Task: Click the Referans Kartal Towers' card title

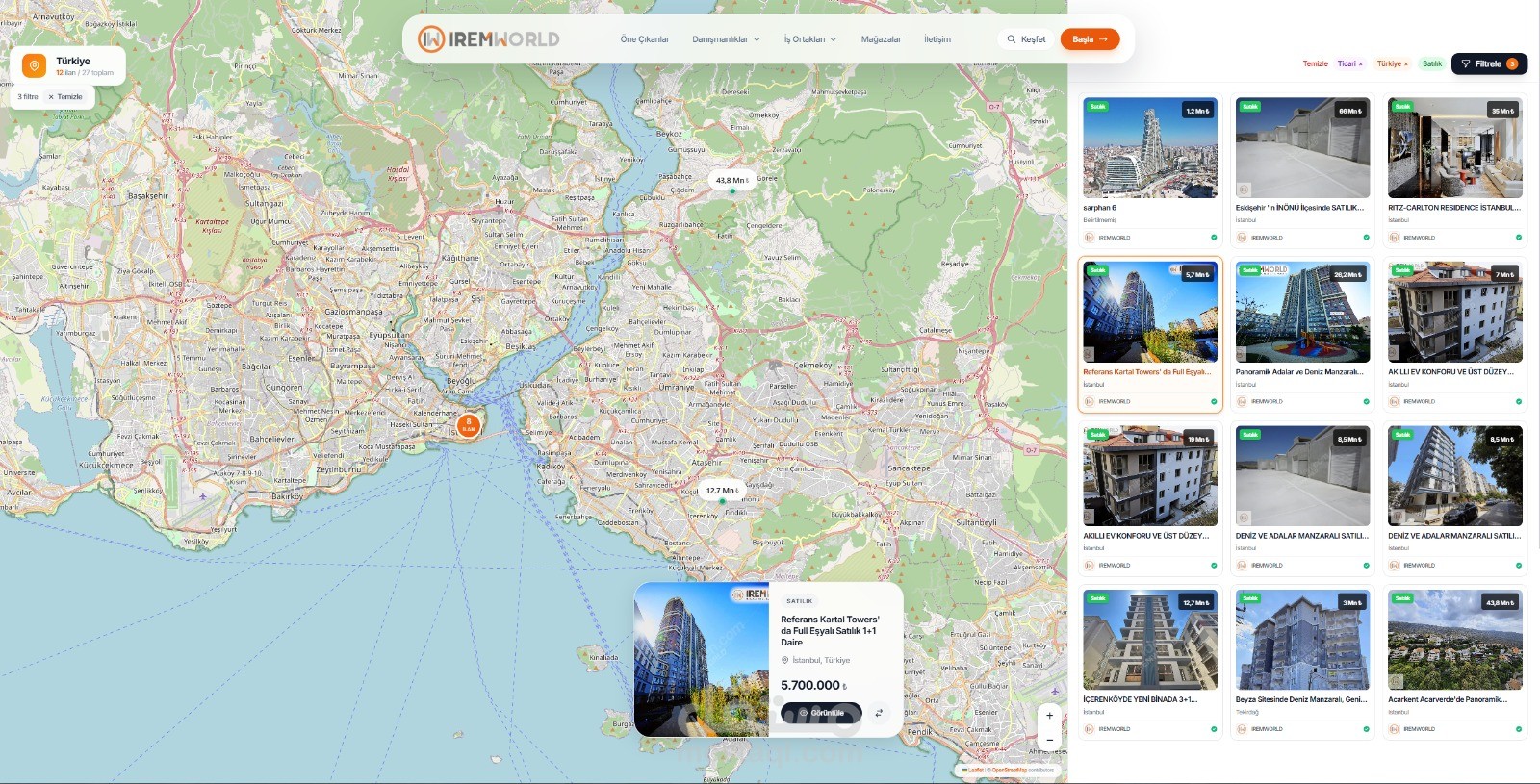Action: [x=1147, y=371]
